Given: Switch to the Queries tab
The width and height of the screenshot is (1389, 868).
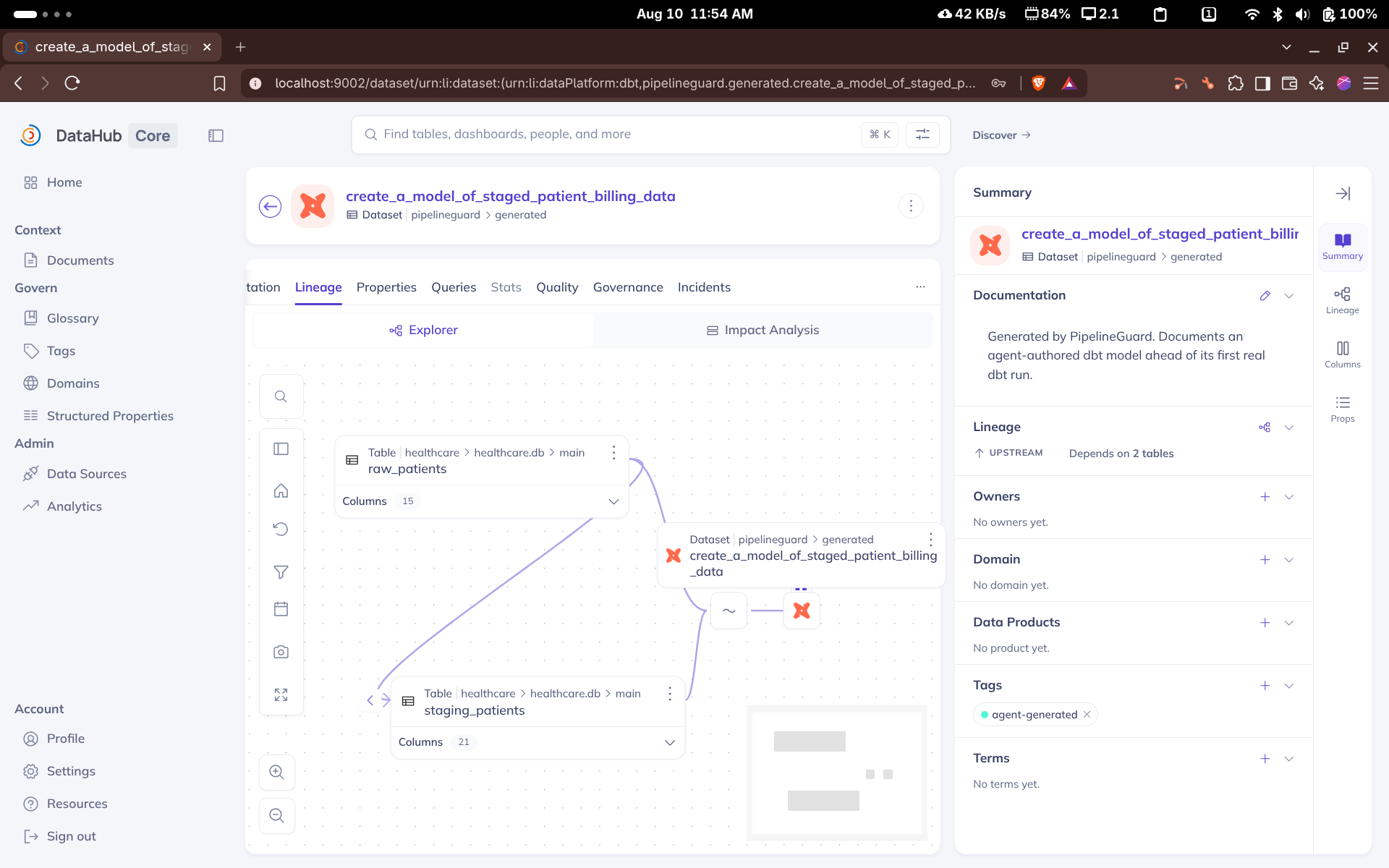Looking at the screenshot, I should click(454, 287).
